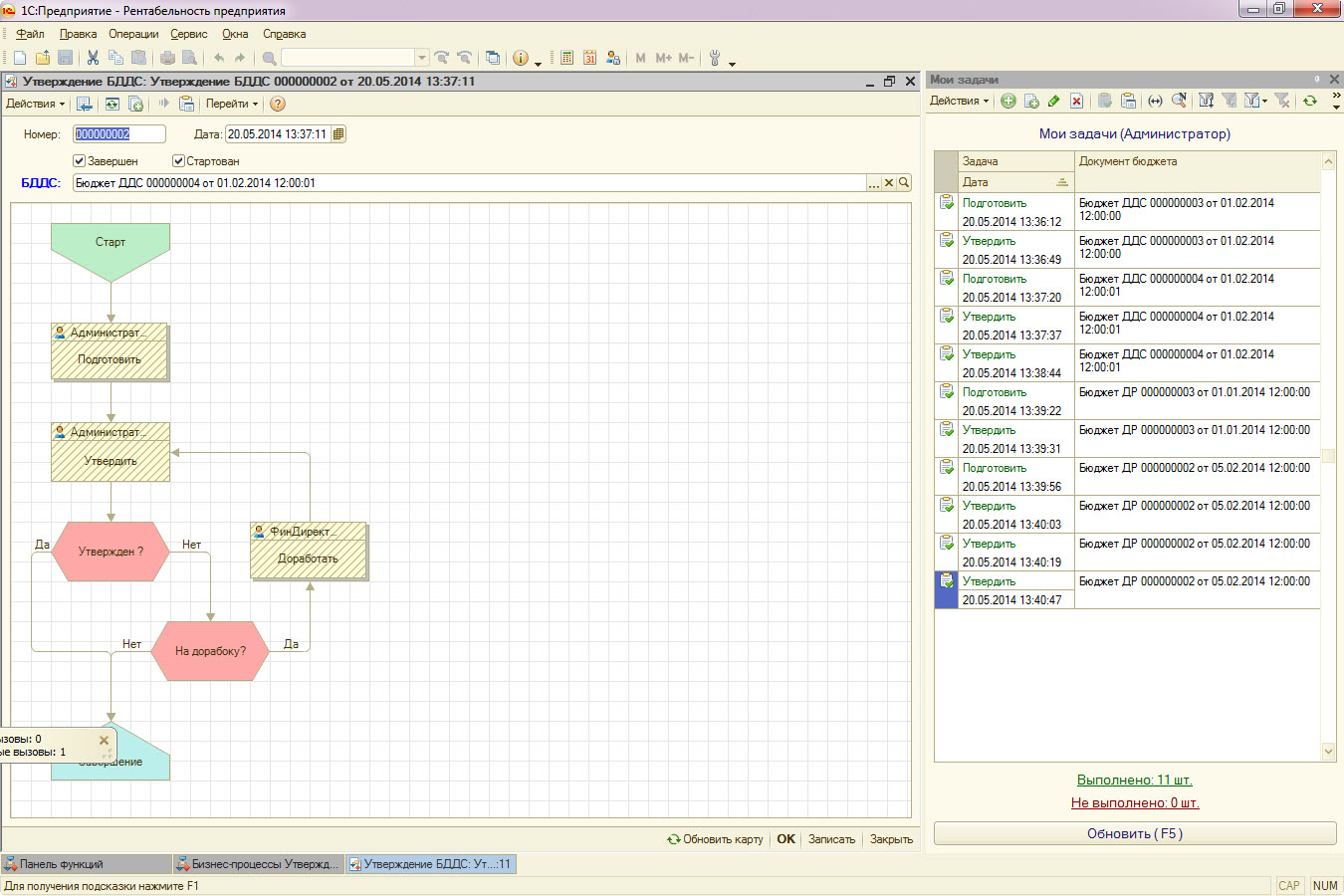Select the Утвержден ? condition block

(111, 552)
